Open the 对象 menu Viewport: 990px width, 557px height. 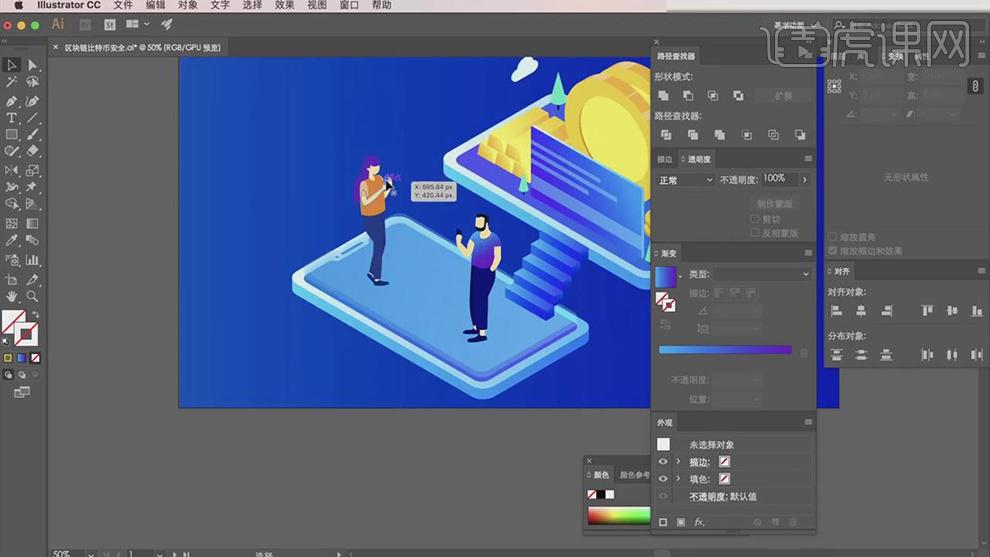(x=188, y=5)
